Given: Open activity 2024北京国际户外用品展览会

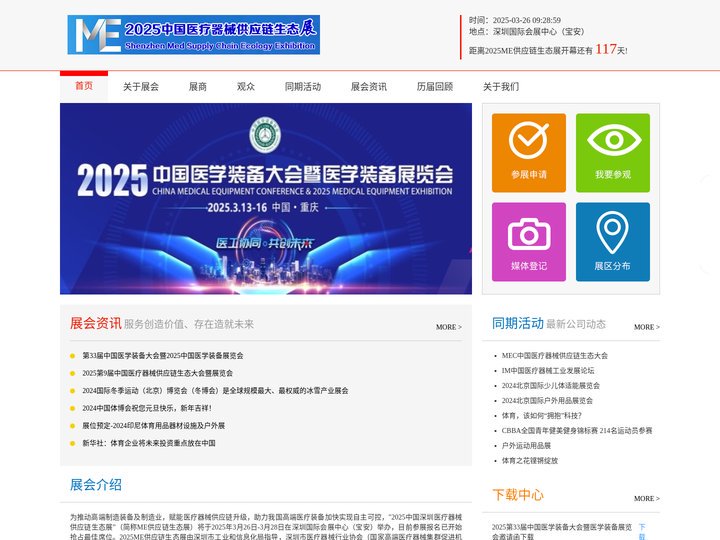Looking at the screenshot, I should [547, 400].
